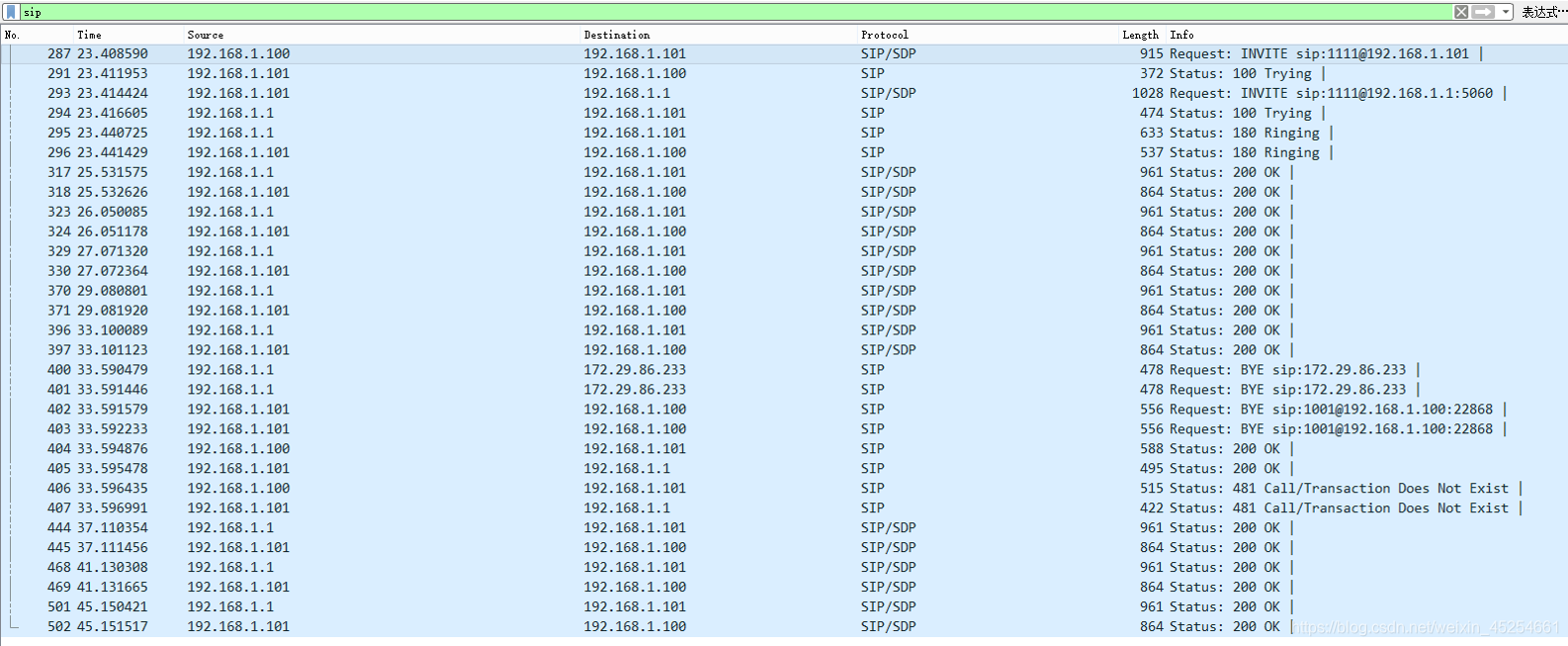Viewport: 1568px width, 646px height.
Task: Click source 192.168.1.100 in packet 287
Action: tap(238, 53)
